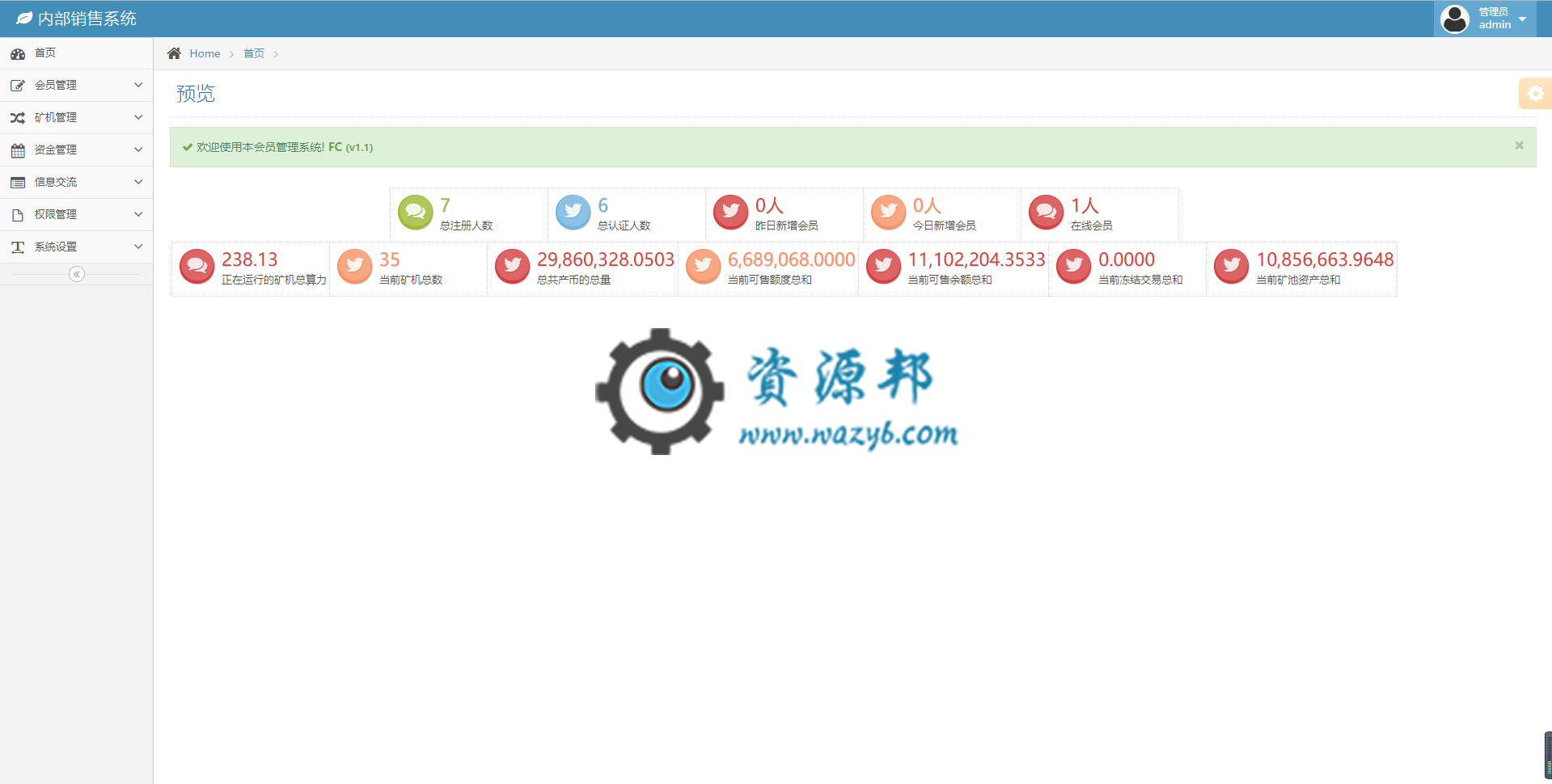
Task: Click red chat icon for 在线会员
Action: 1047,213
